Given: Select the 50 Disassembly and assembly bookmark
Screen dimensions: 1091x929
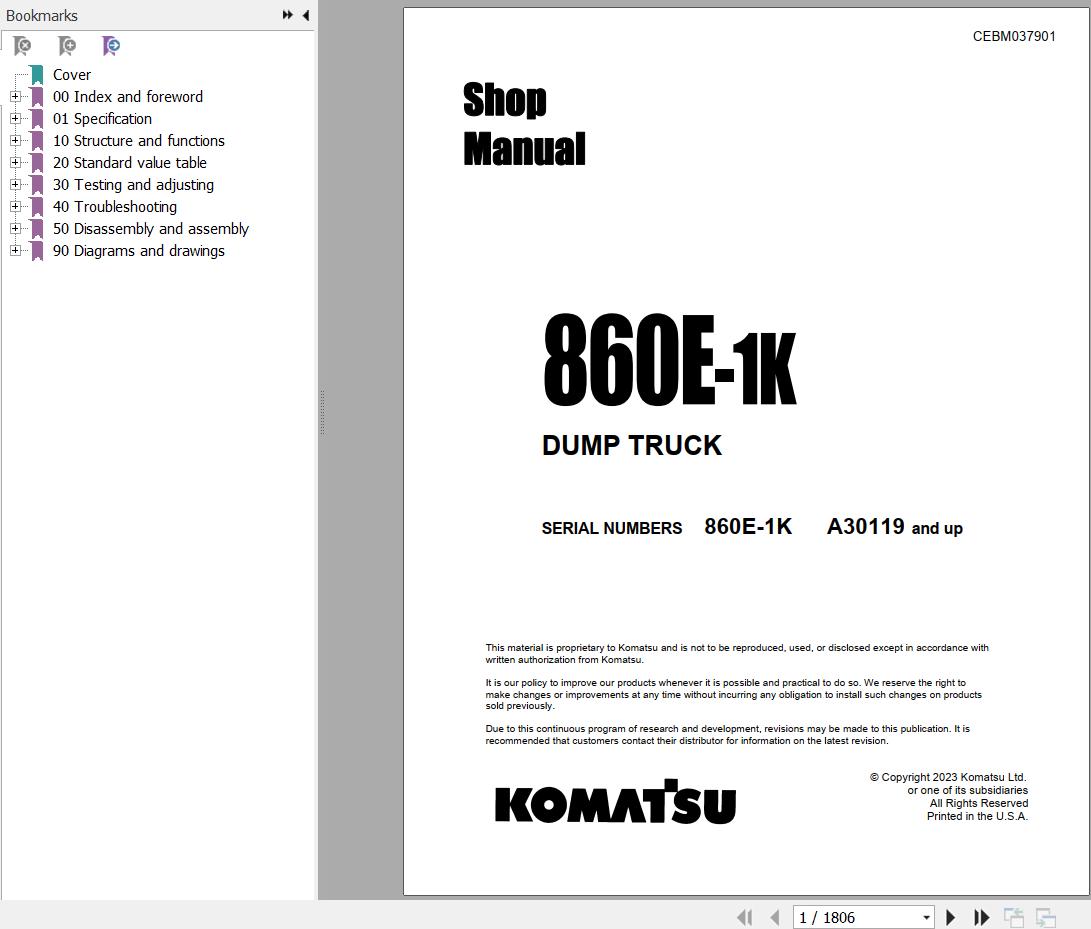Looking at the screenshot, I should point(150,229).
